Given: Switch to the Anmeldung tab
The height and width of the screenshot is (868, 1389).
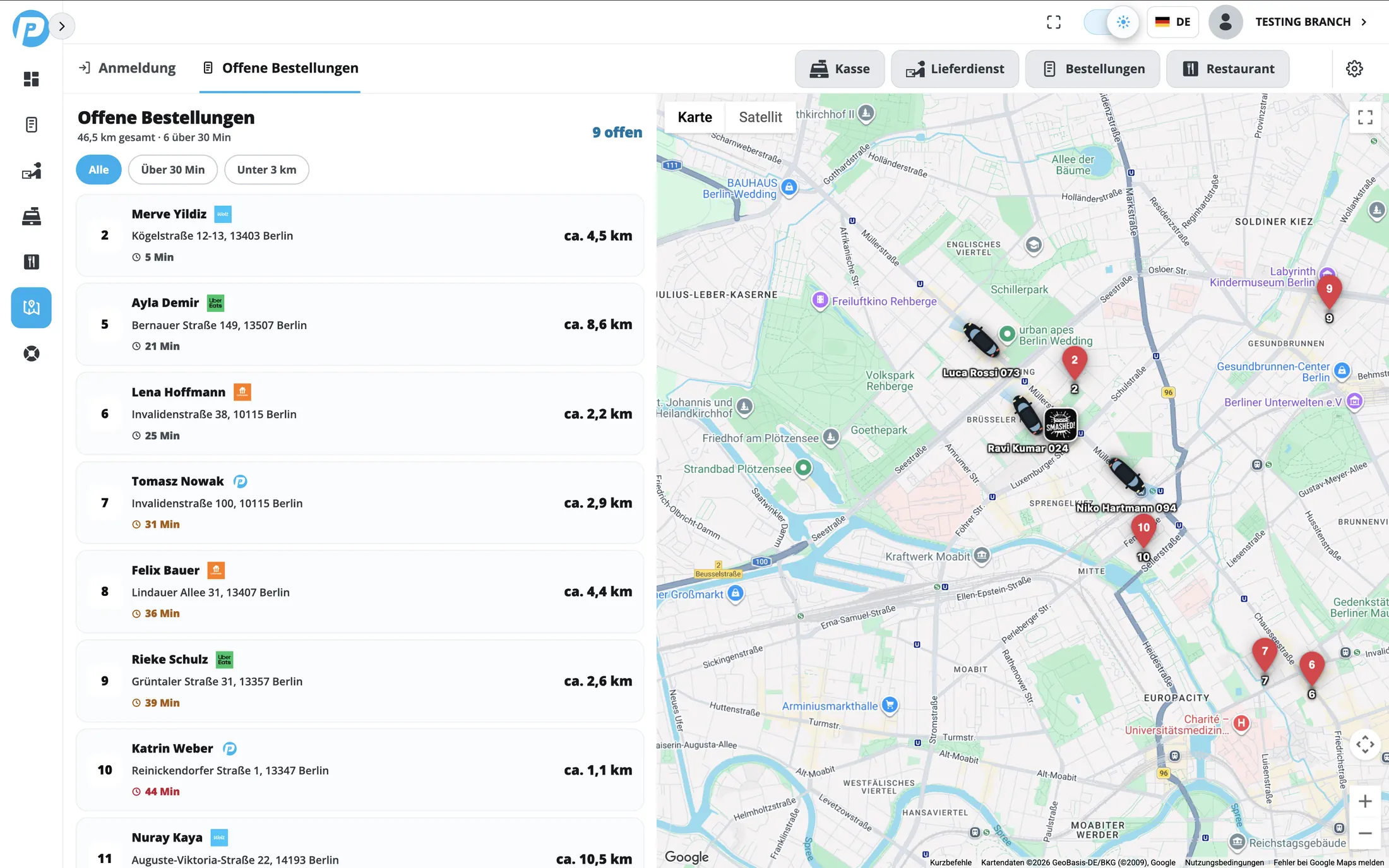Looking at the screenshot, I should [128, 68].
